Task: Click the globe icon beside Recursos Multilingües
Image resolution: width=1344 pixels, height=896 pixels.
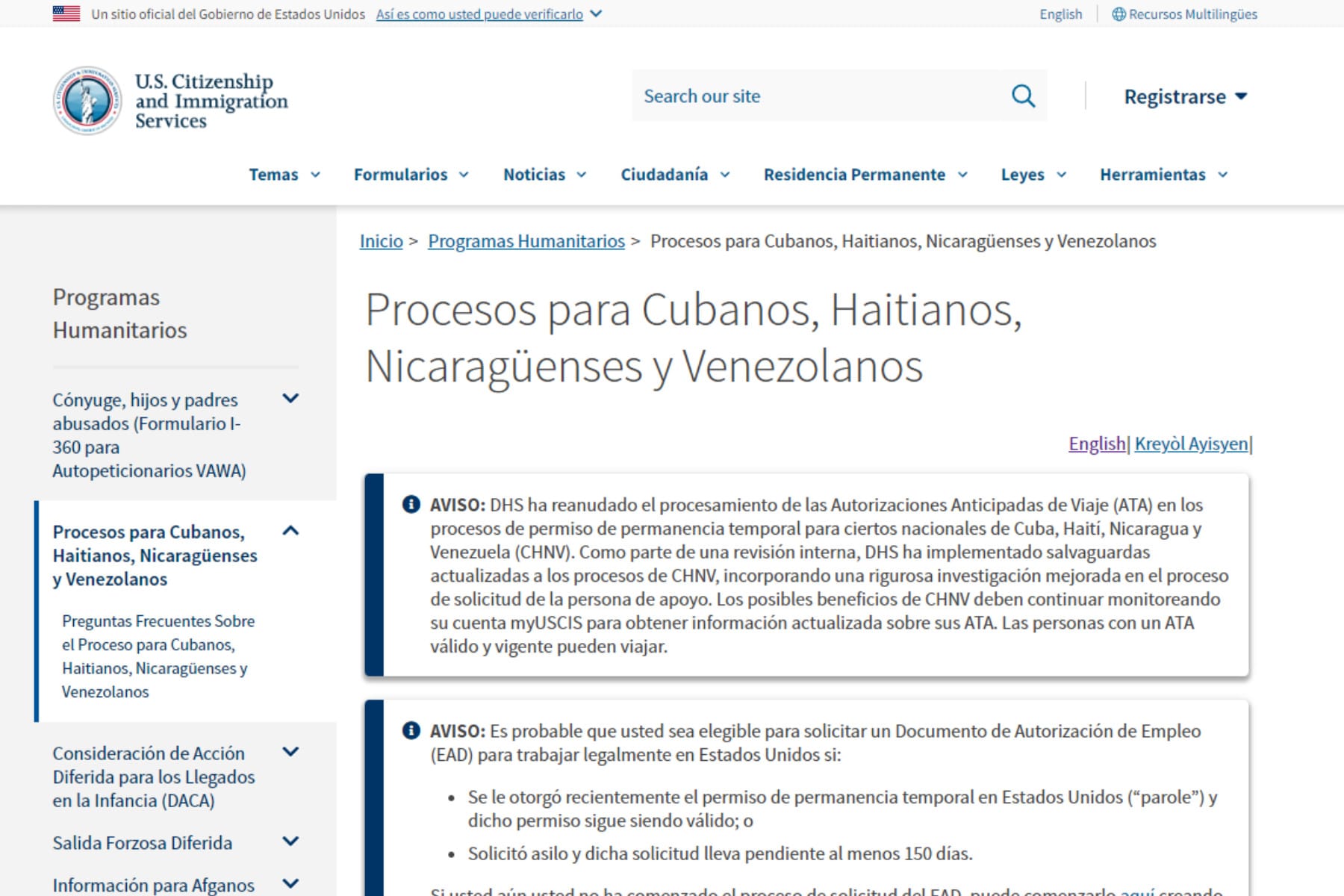Action: click(x=1118, y=13)
